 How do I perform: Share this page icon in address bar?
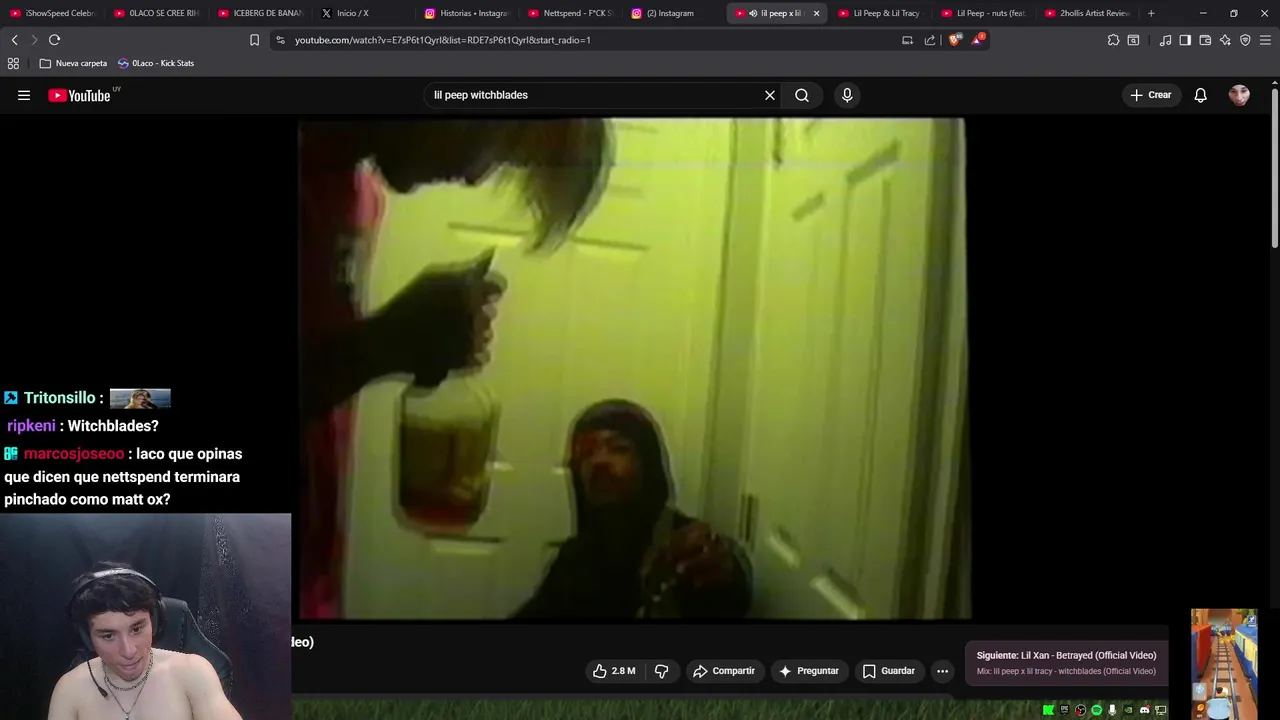pos(930,40)
